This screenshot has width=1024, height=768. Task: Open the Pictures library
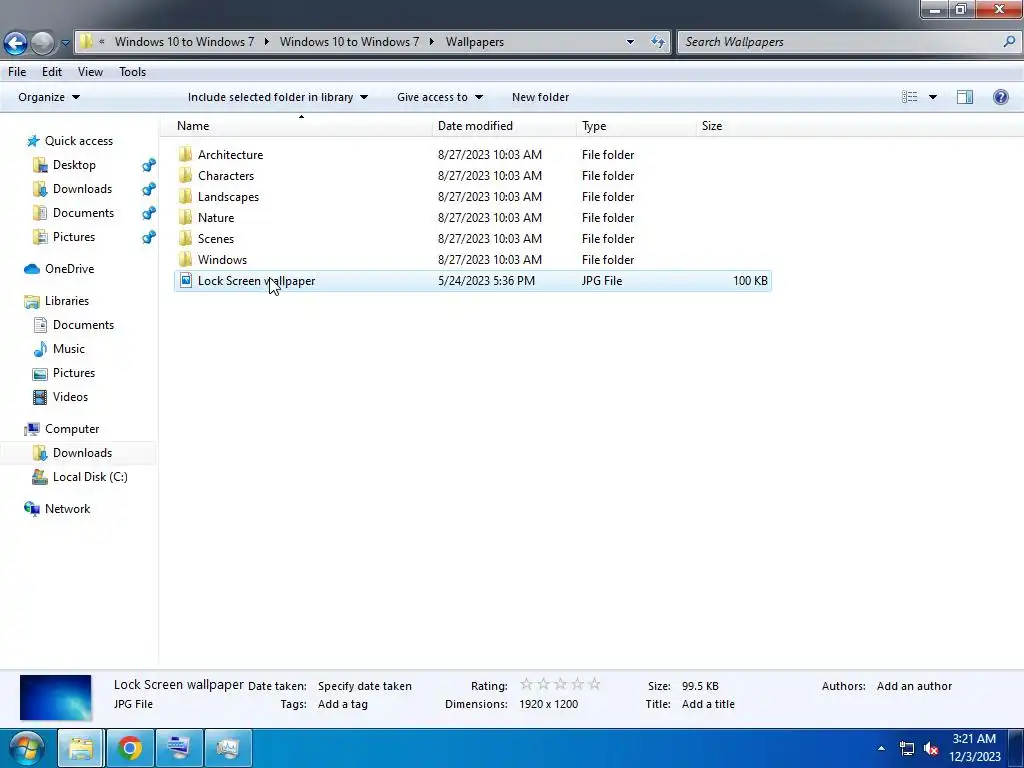65,373
